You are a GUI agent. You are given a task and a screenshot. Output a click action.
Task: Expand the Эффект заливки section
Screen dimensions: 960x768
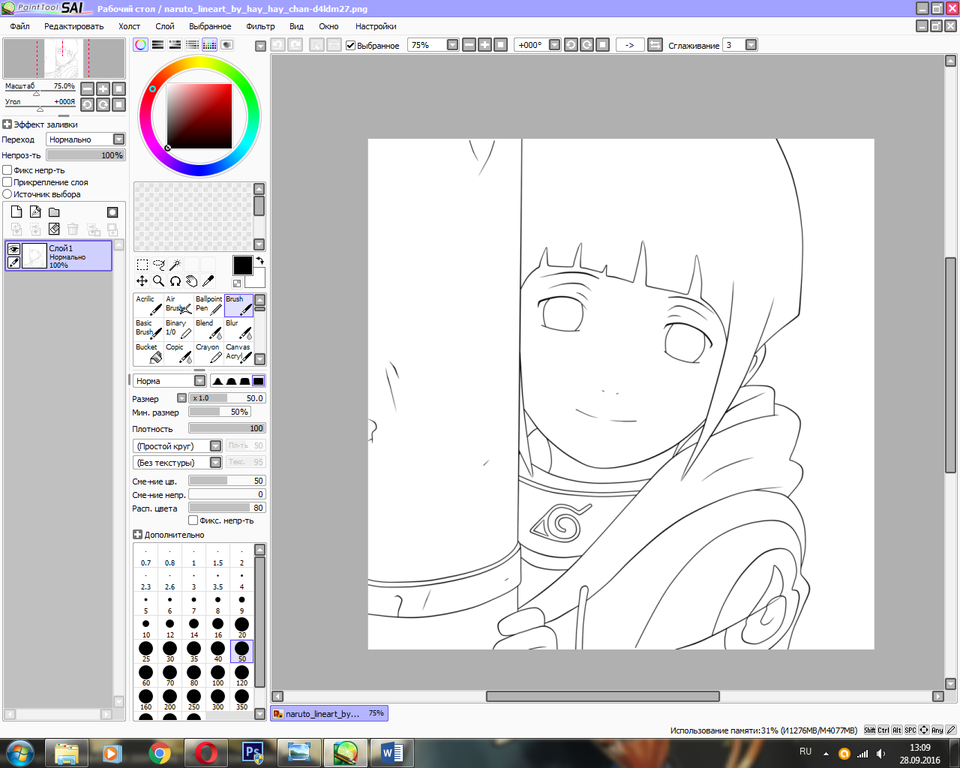click(7, 124)
